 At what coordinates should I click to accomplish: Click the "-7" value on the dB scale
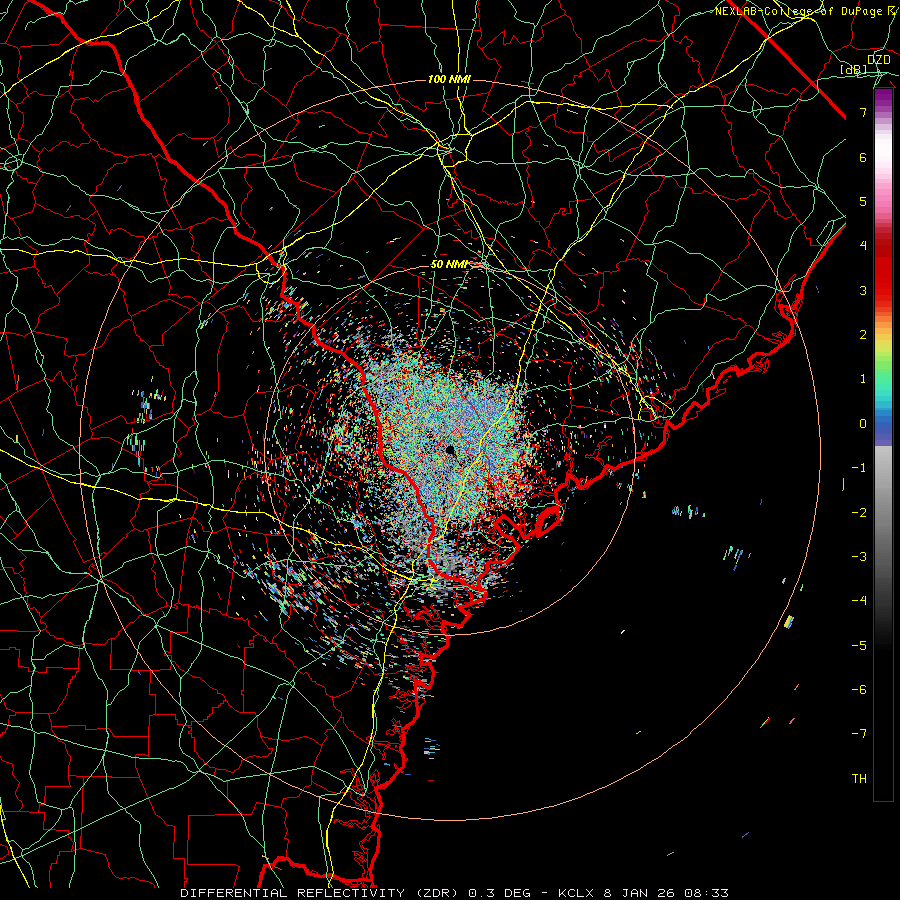tap(859, 734)
